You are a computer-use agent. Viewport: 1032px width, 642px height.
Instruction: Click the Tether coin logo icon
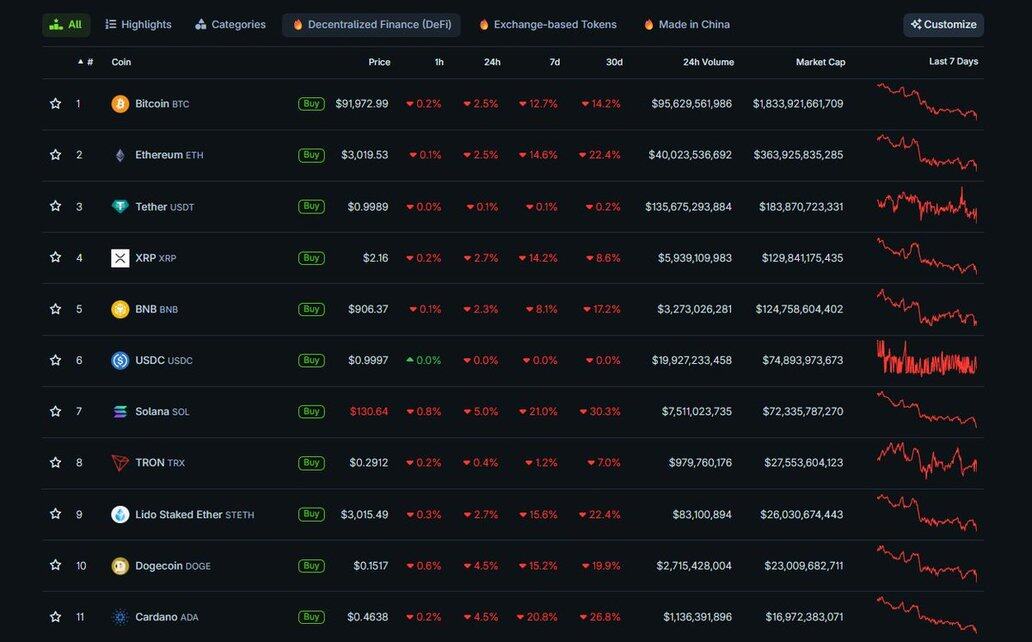120,207
